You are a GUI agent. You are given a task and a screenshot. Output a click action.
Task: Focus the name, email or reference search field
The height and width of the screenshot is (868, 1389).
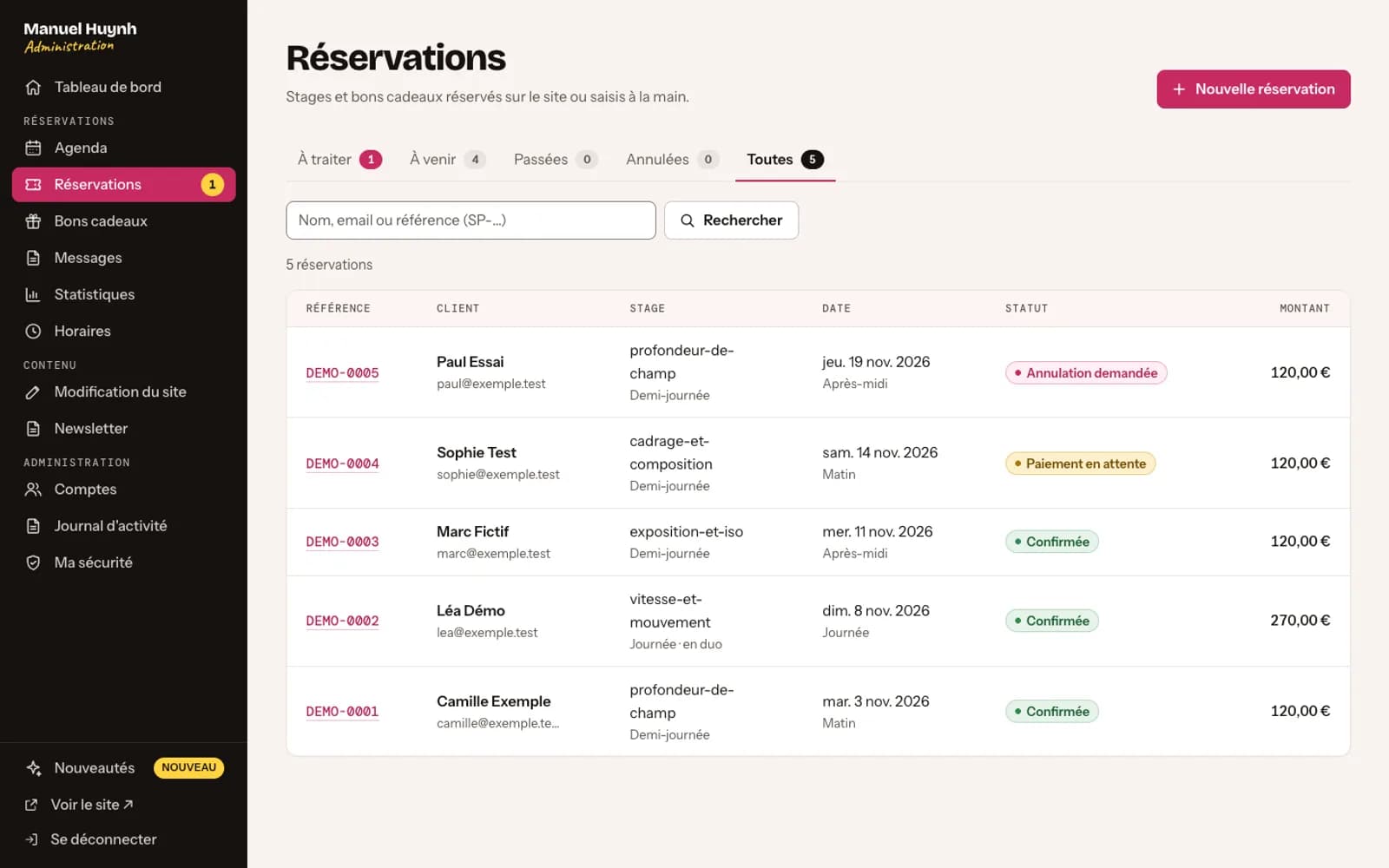coord(471,220)
